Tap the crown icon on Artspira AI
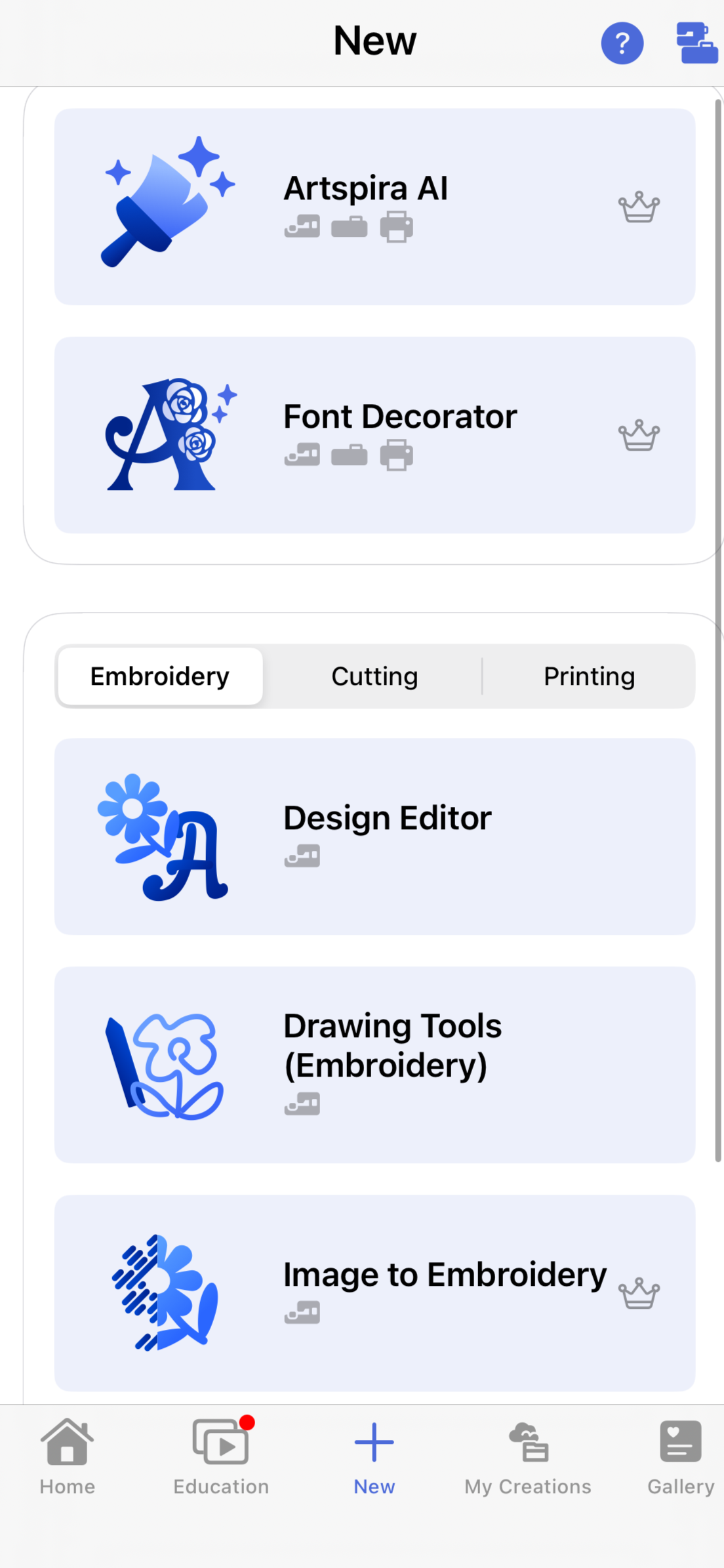Image resolution: width=724 pixels, height=1568 pixels. coord(639,207)
